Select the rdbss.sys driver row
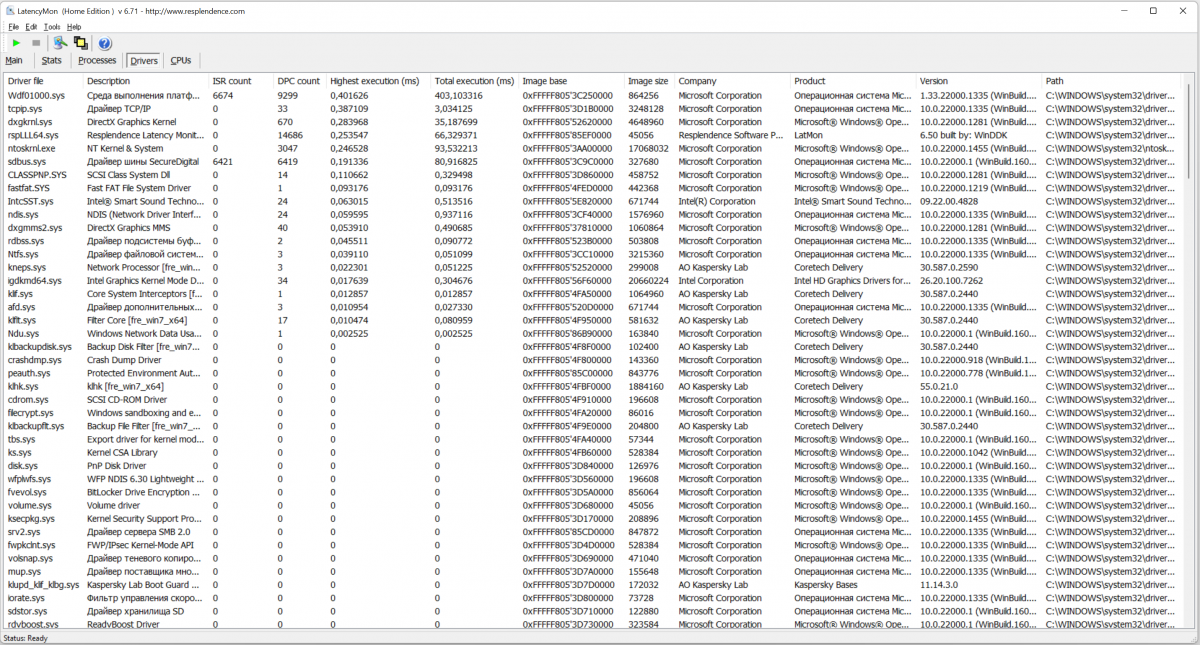Screen dimensions: 1200x645 [x=593, y=241]
